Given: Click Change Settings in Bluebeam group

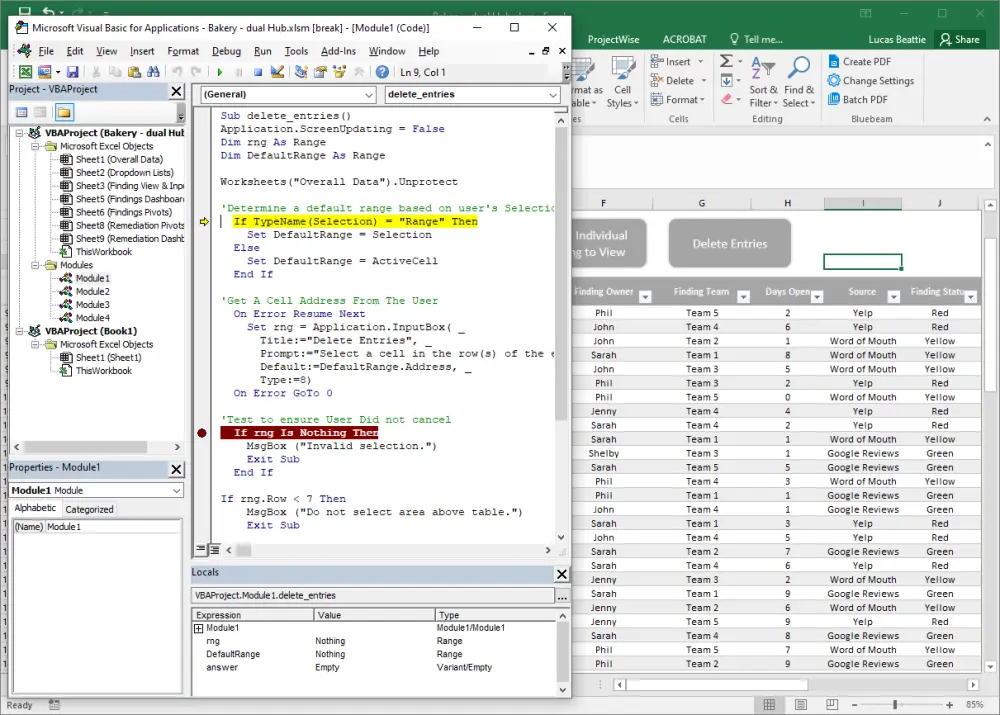Looking at the screenshot, I should (x=871, y=80).
